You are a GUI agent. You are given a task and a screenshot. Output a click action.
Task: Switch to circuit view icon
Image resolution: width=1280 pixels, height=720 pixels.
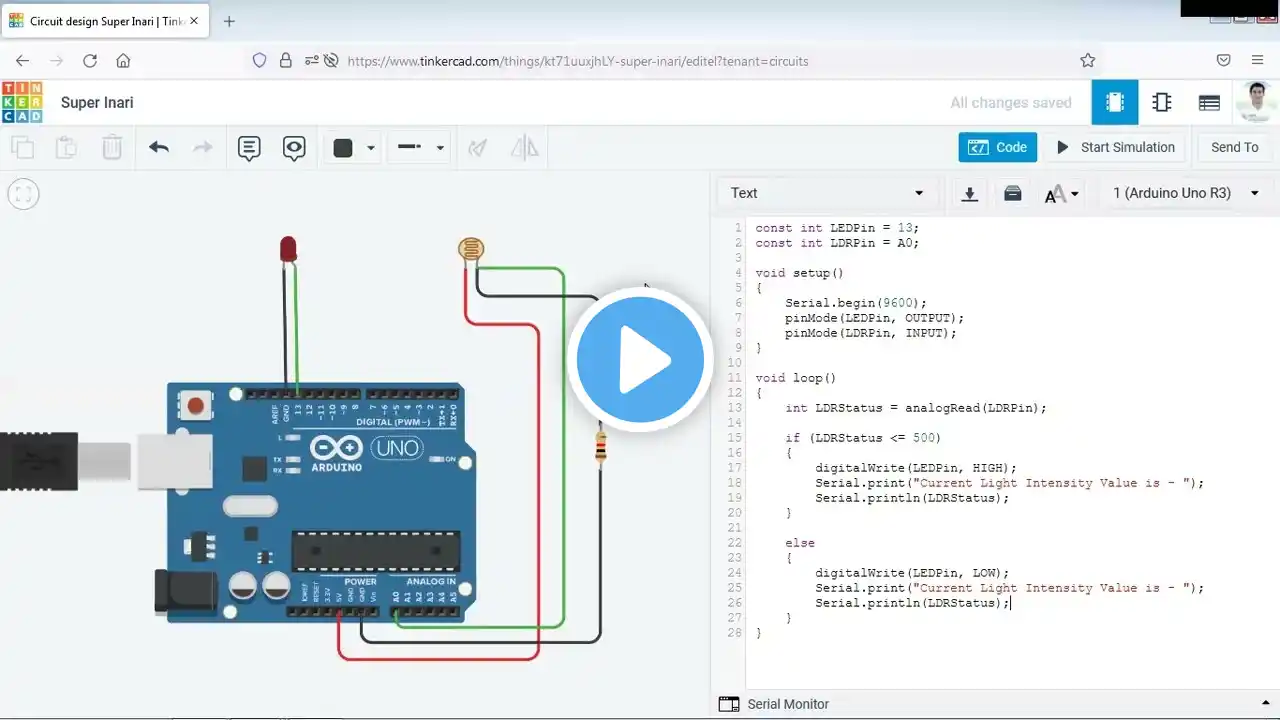point(1115,102)
